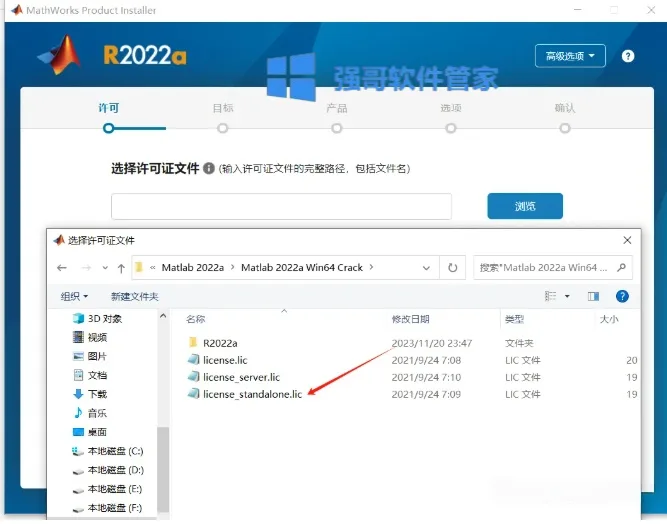Image resolution: width=667 pixels, height=524 pixels.
Task: Click the navigation pane scrollbar thumb
Action: pos(163,469)
